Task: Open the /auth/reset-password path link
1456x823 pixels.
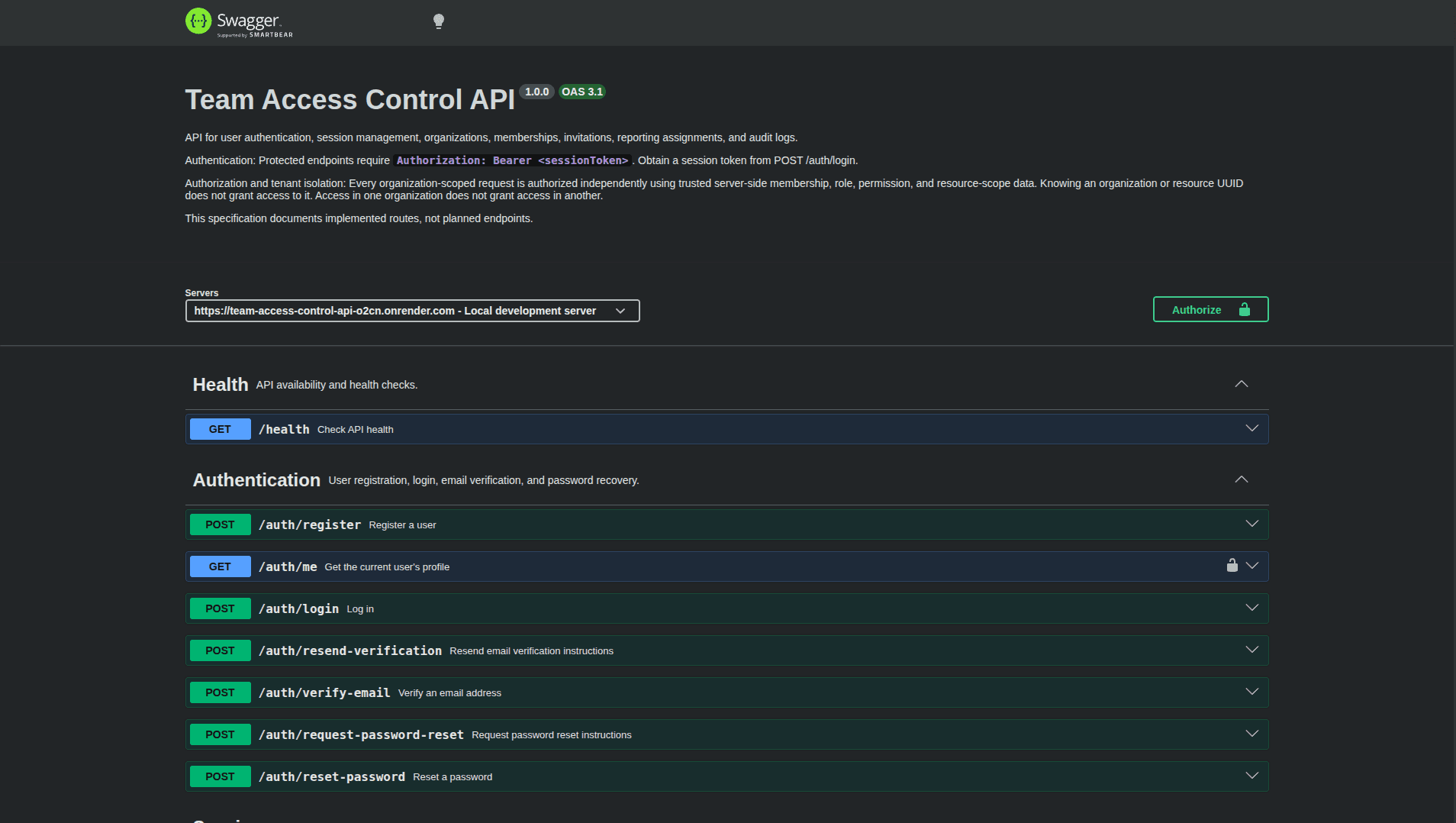Action: [x=332, y=776]
